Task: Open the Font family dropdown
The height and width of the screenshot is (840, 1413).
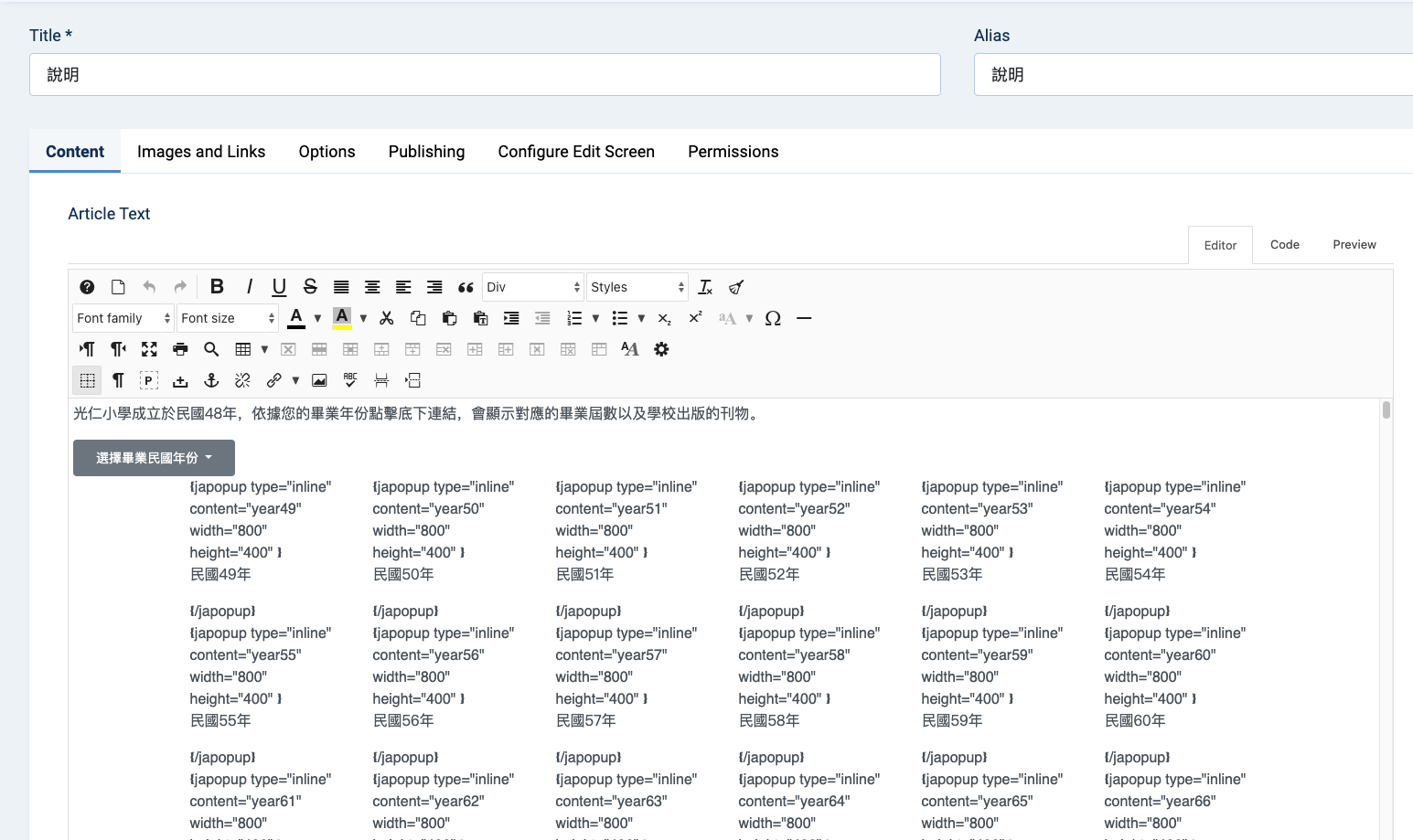Action: (123, 318)
